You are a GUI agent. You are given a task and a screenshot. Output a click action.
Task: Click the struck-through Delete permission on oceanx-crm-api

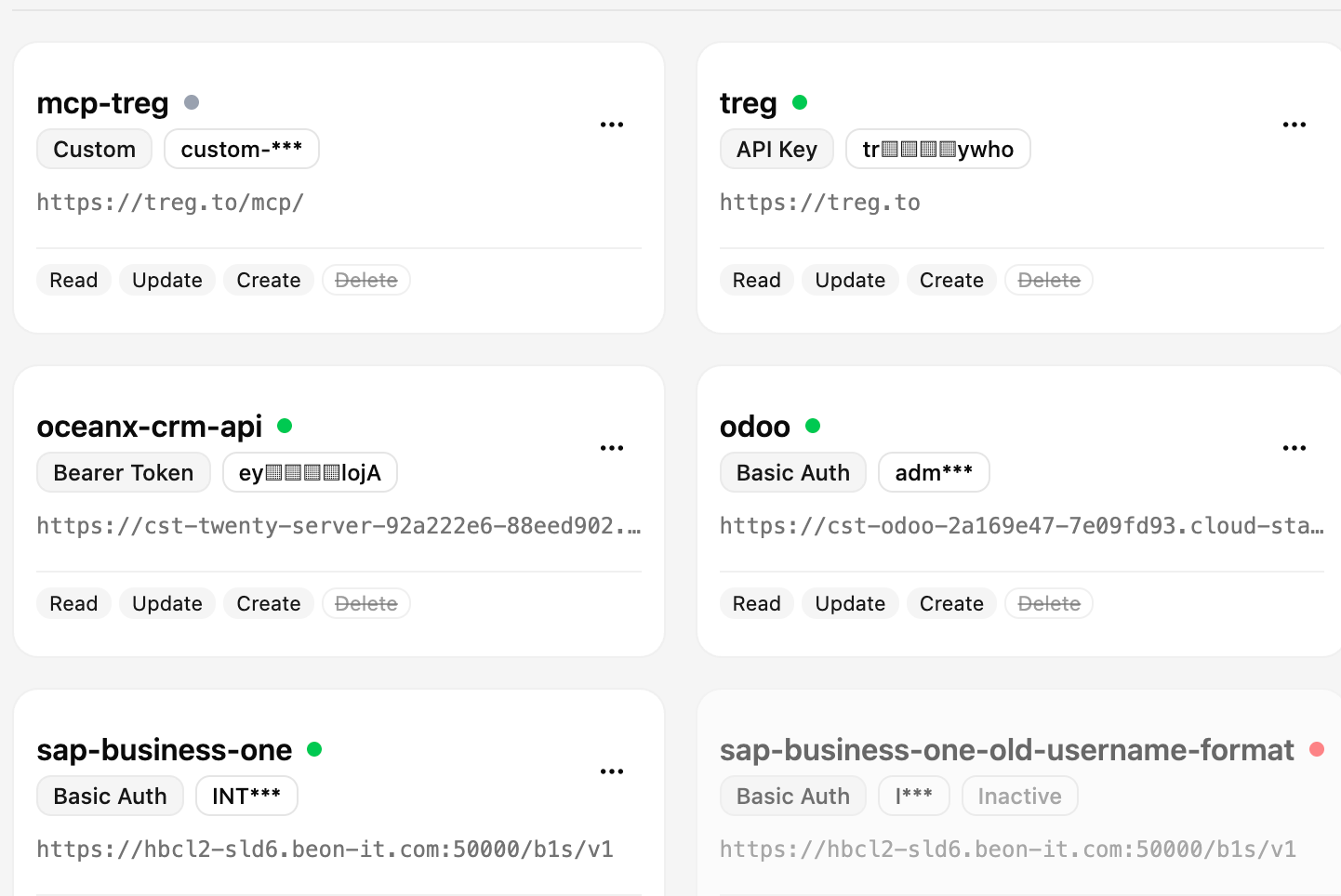point(366,603)
